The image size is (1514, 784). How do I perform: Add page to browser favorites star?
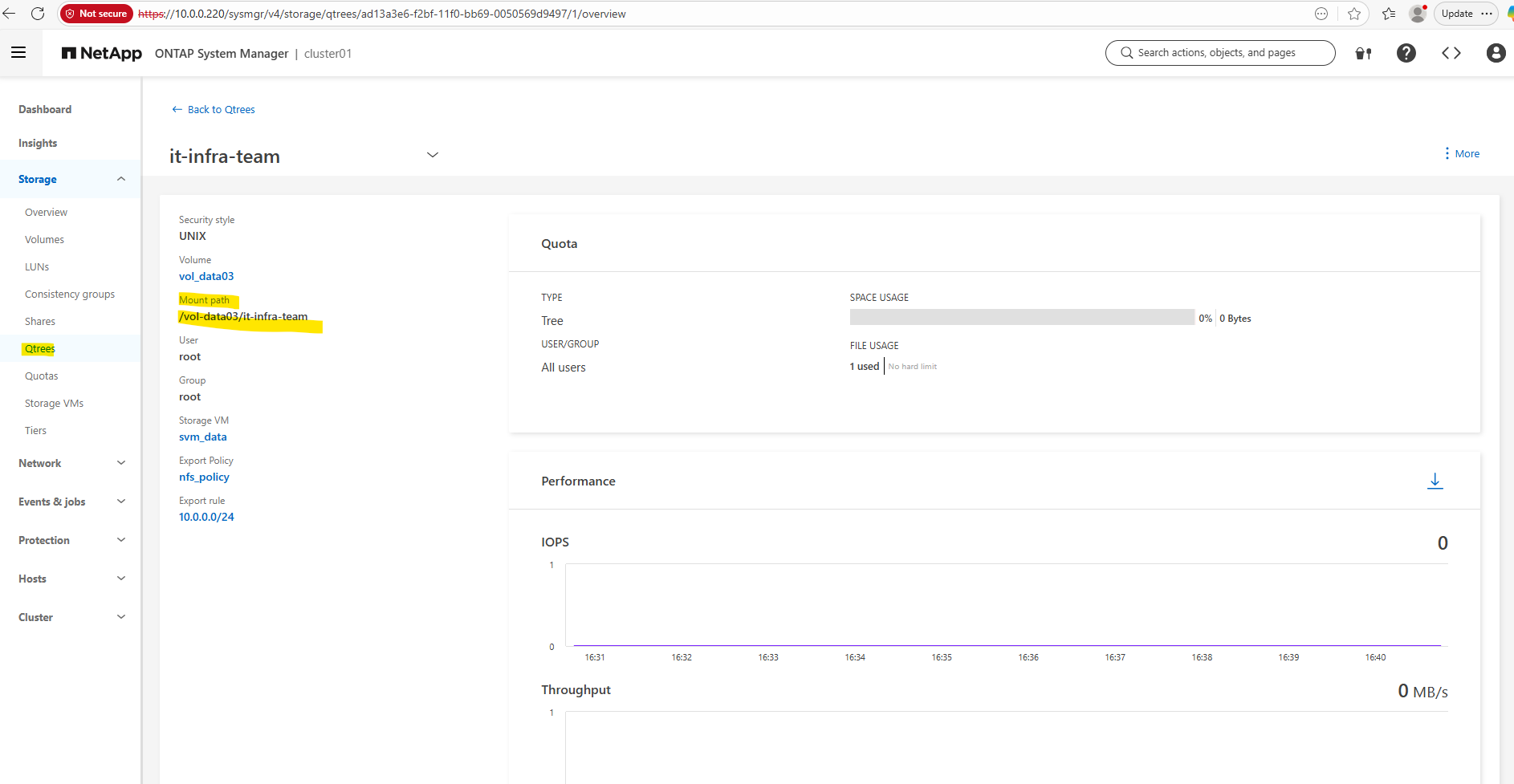1354,14
